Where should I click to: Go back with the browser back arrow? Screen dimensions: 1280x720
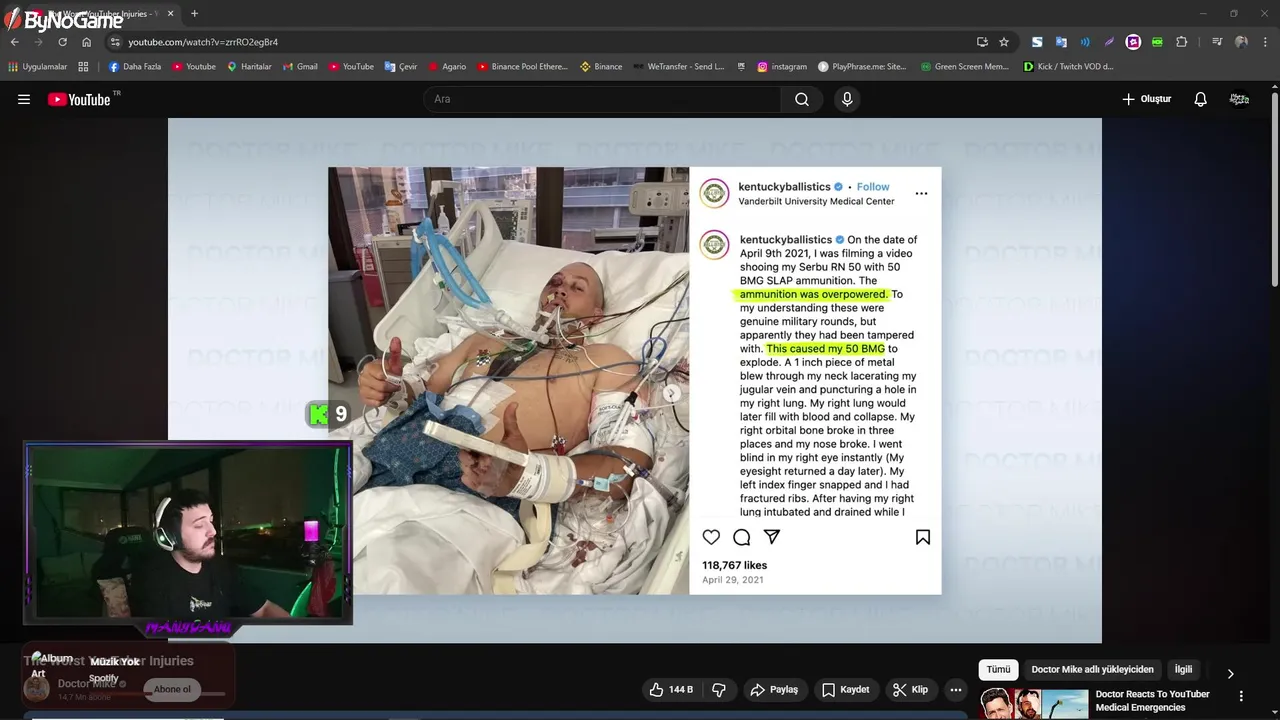click(15, 42)
